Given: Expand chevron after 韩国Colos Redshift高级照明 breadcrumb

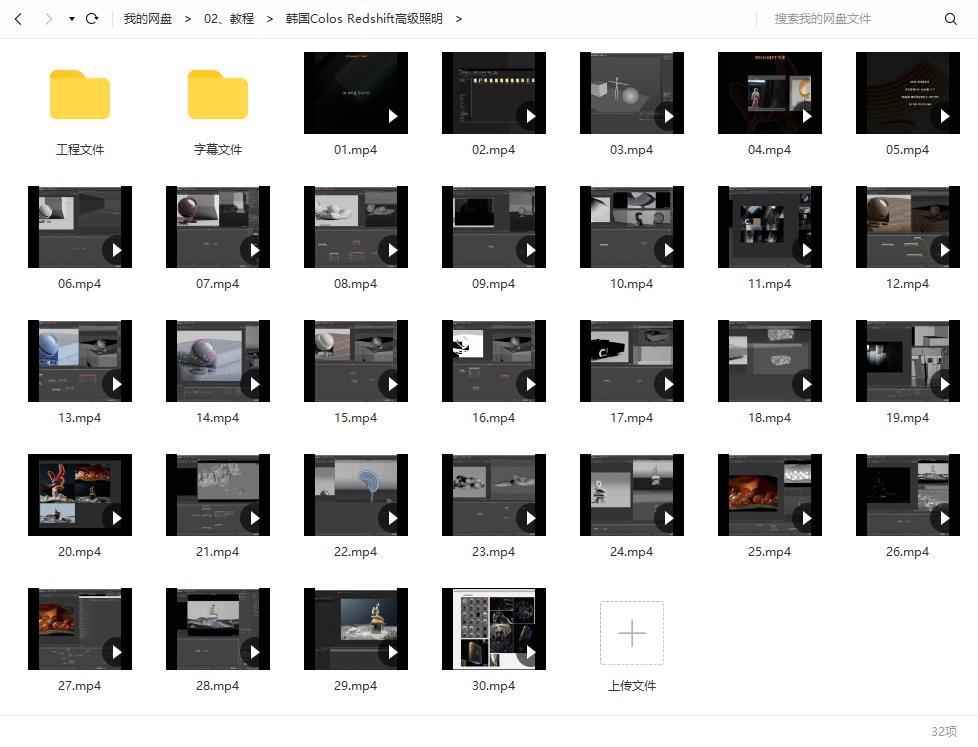Looking at the screenshot, I should 459,19.
